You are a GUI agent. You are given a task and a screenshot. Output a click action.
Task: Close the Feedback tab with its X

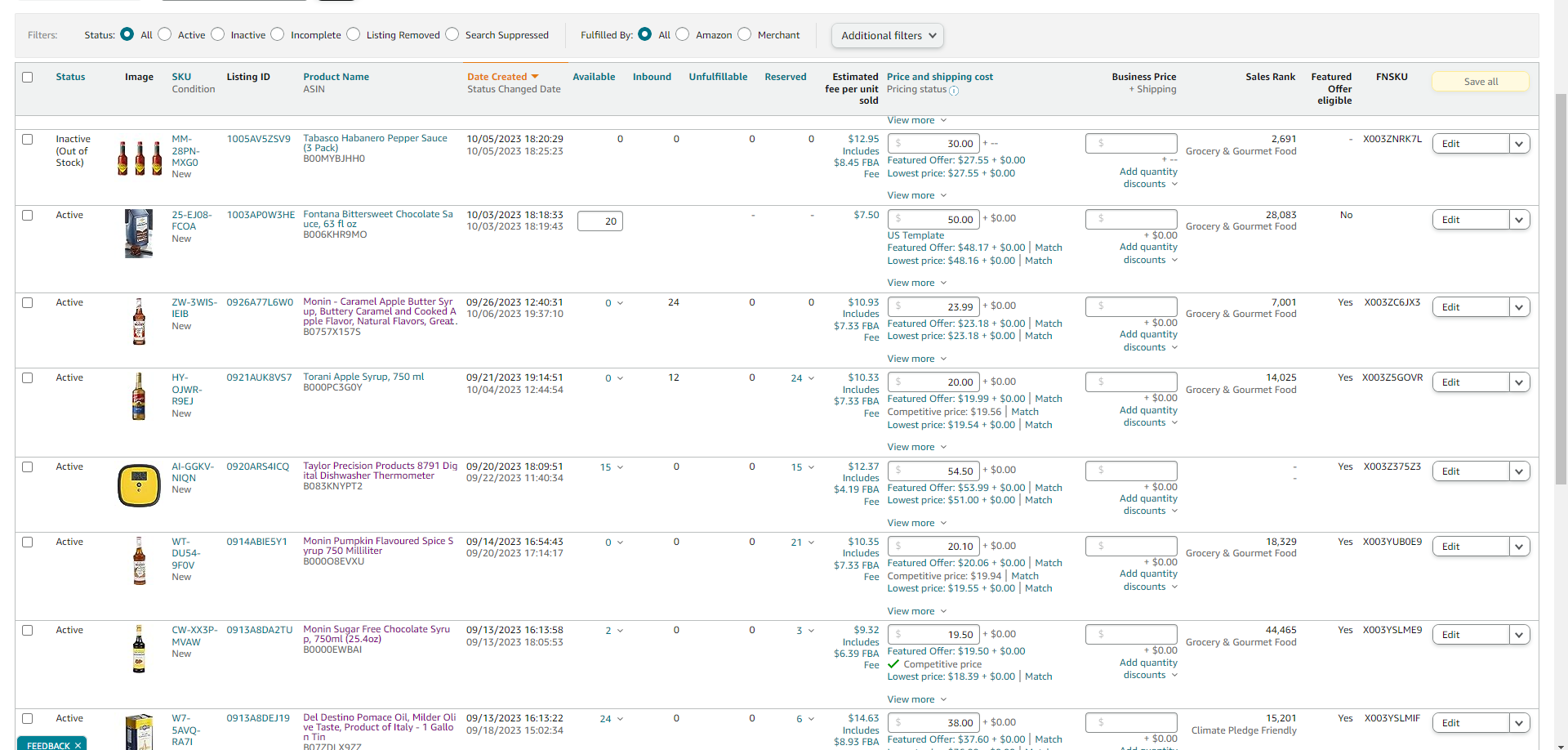(x=78, y=745)
